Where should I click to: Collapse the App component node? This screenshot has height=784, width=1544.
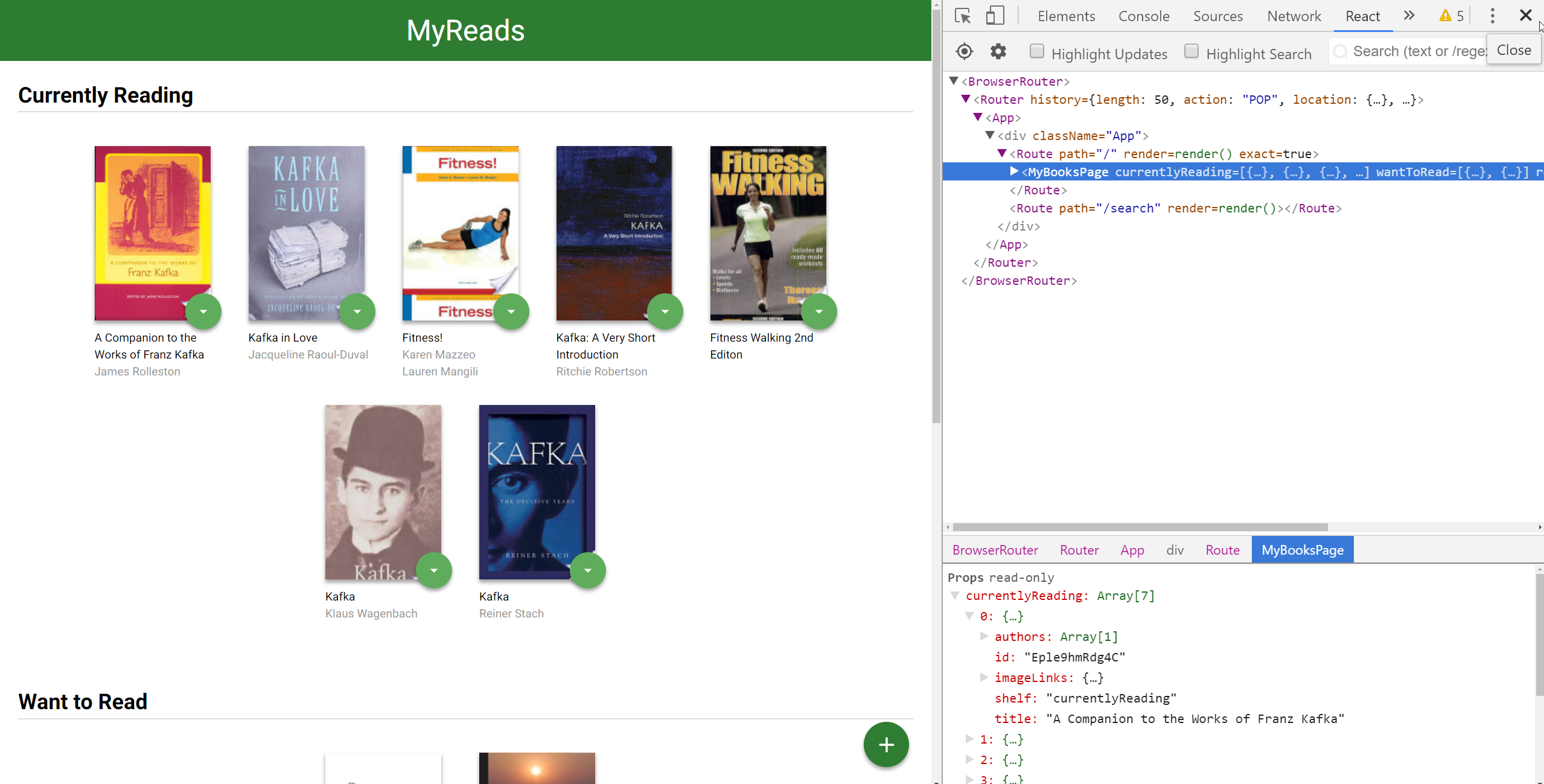(978, 117)
